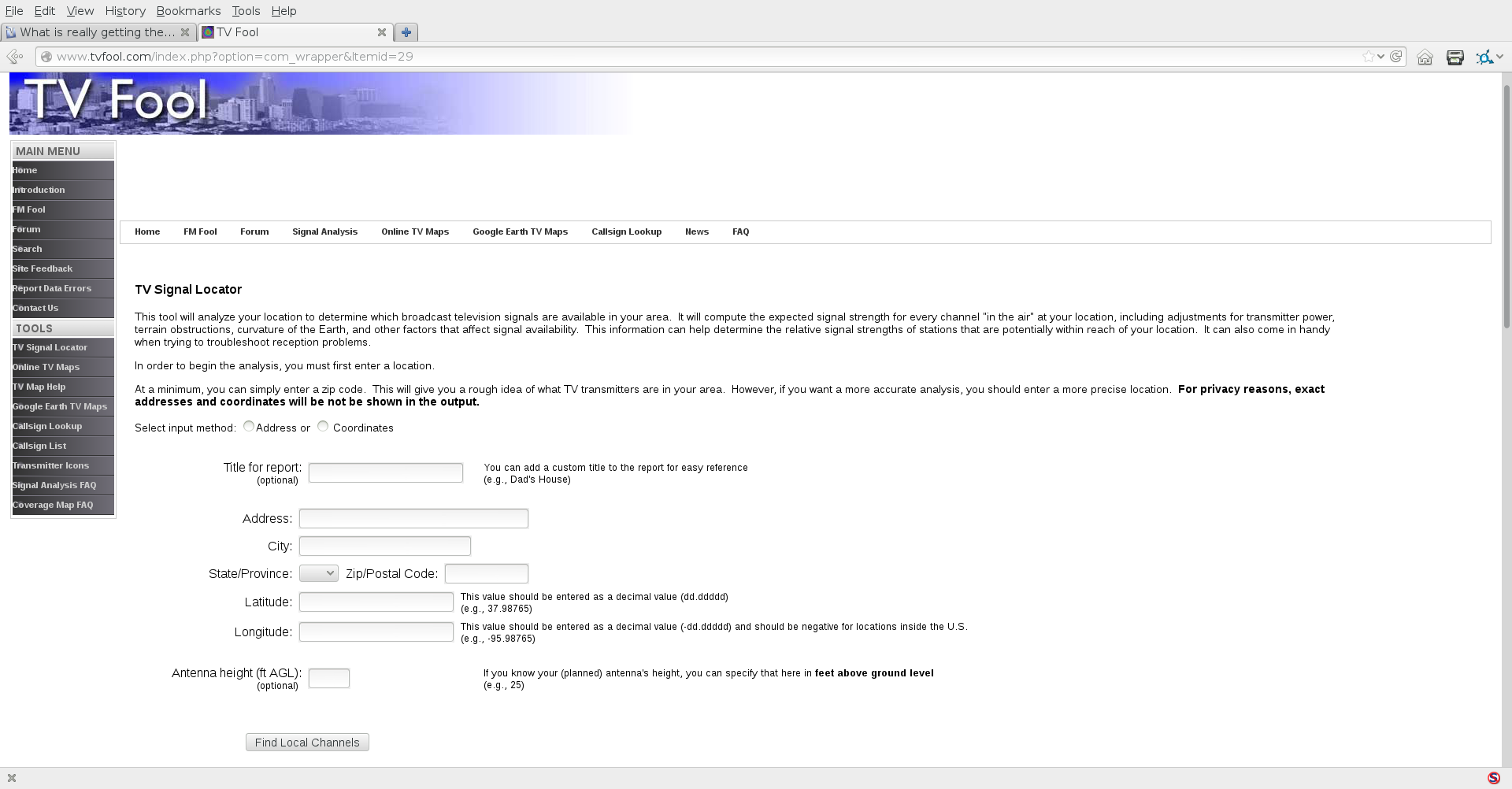Image resolution: width=1512 pixels, height=789 pixels.
Task: Click Google Earth TV Maps in top navigation
Action: tap(520, 232)
